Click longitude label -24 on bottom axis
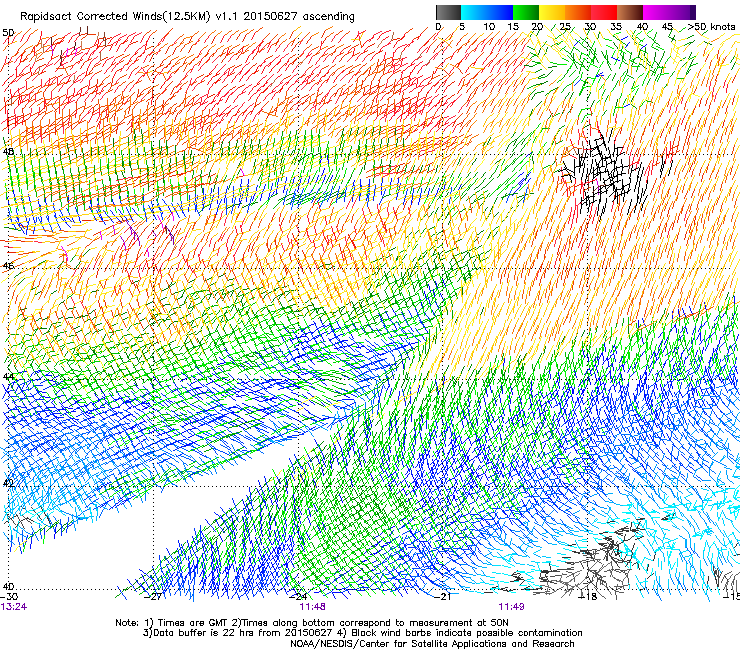 pyautogui.click(x=298, y=597)
